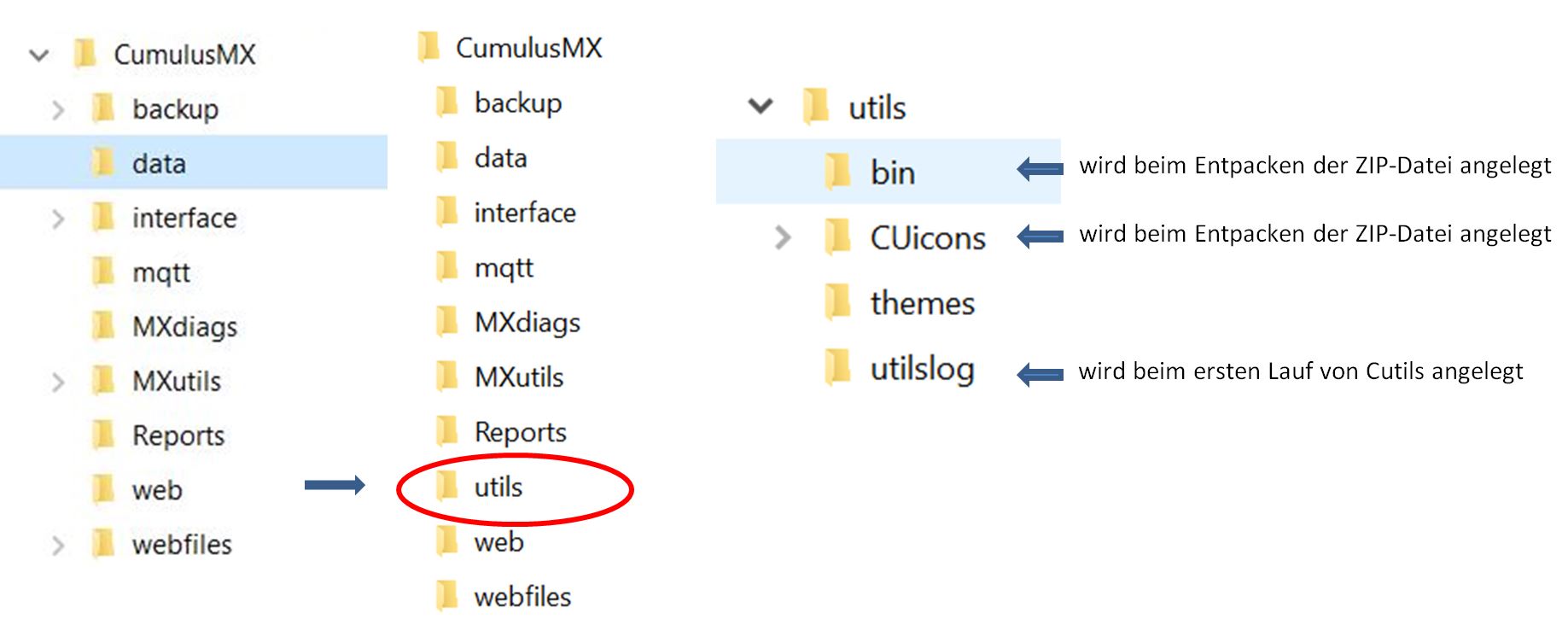1568x631 pixels.
Task: Click the utilslog folder icon
Action: [838, 367]
